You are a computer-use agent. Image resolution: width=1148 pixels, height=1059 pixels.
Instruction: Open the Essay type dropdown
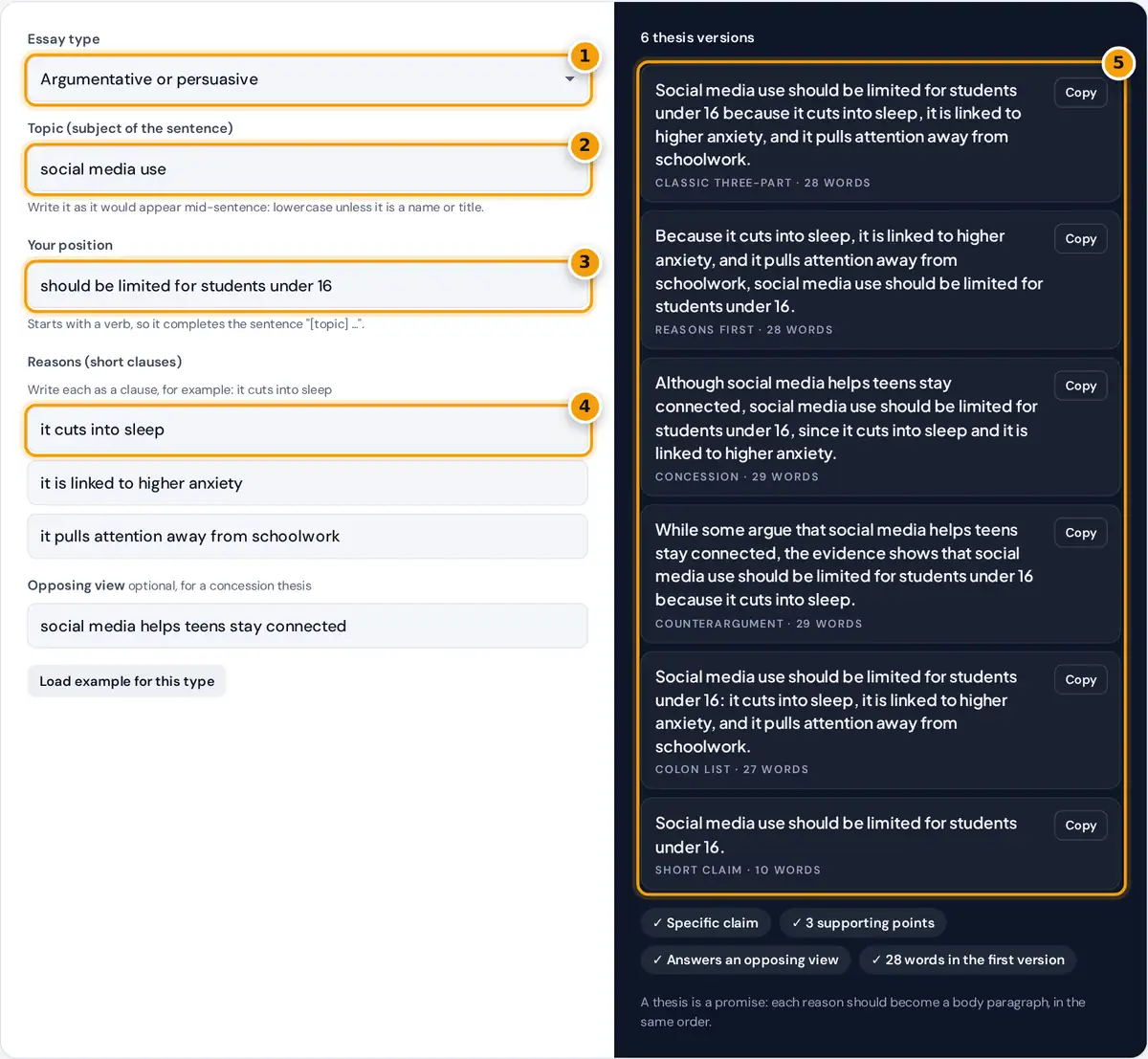(x=308, y=79)
